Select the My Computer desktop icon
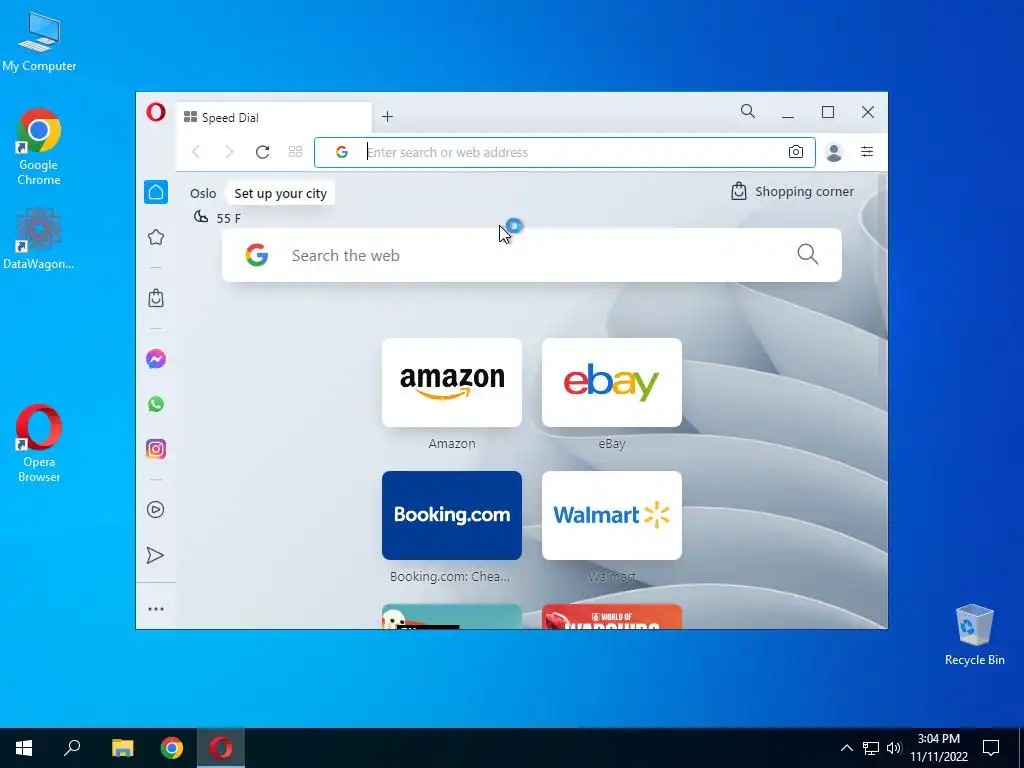Screen dimensions: 1024x768 click(x=39, y=41)
